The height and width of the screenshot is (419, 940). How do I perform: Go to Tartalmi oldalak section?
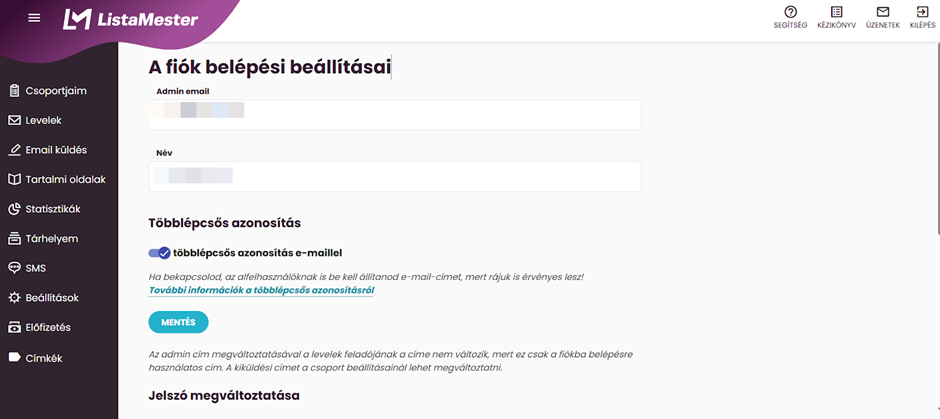click(65, 180)
